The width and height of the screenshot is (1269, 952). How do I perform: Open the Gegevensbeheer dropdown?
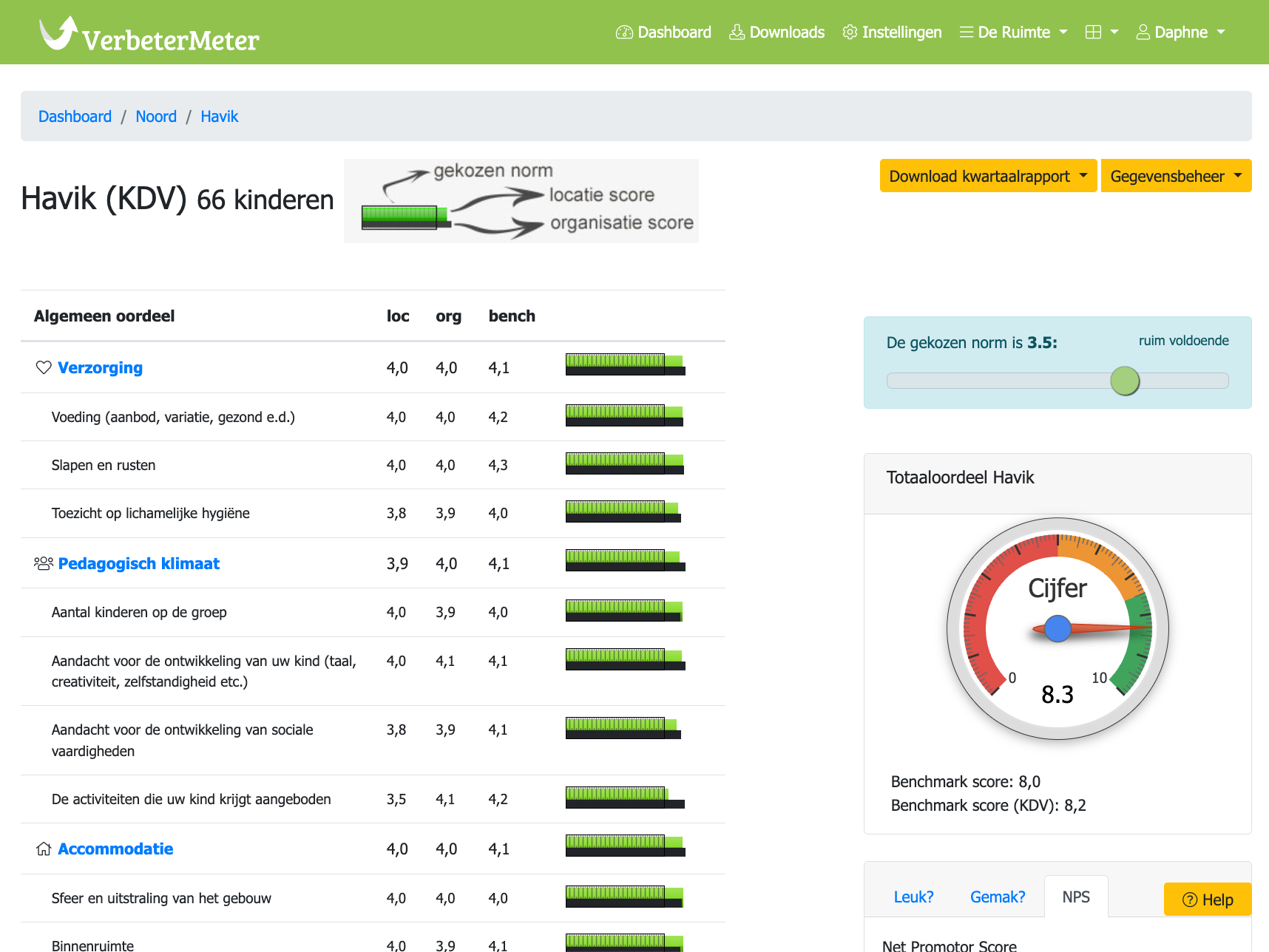pos(1176,176)
